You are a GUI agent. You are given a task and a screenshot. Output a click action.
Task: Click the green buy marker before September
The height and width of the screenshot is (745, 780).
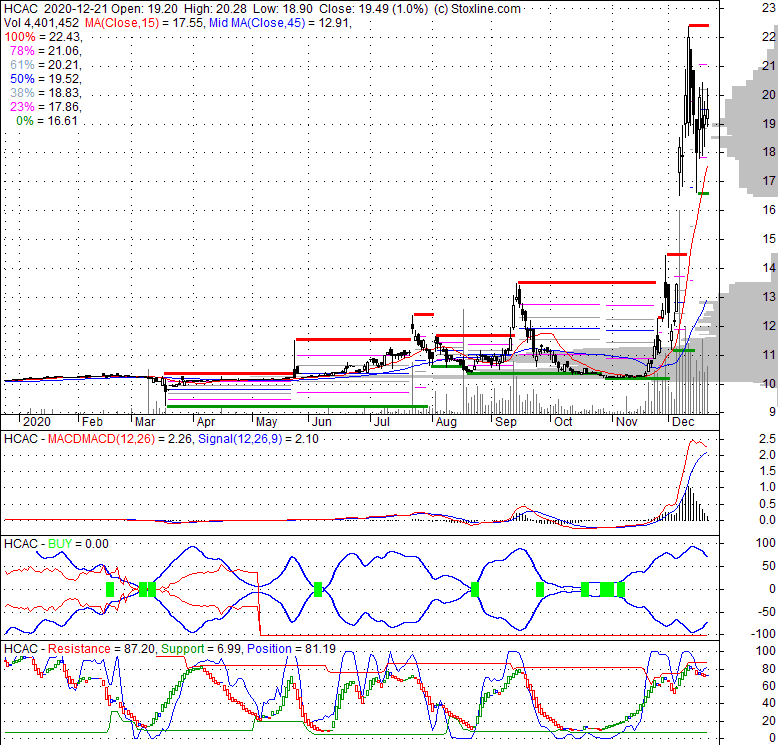tap(475, 589)
